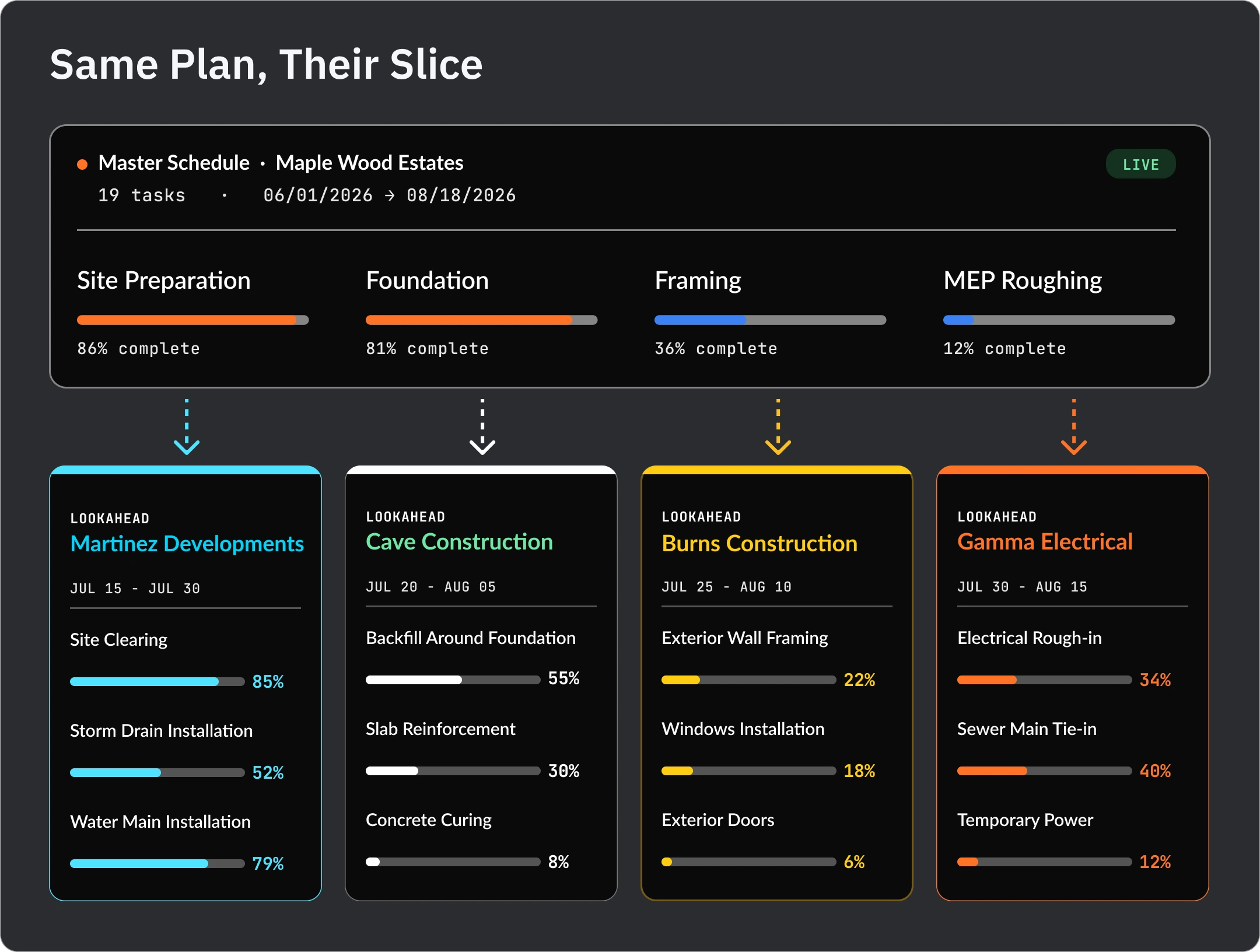
Task: Click the Temporary Power progress bar
Action: tap(1044, 862)
